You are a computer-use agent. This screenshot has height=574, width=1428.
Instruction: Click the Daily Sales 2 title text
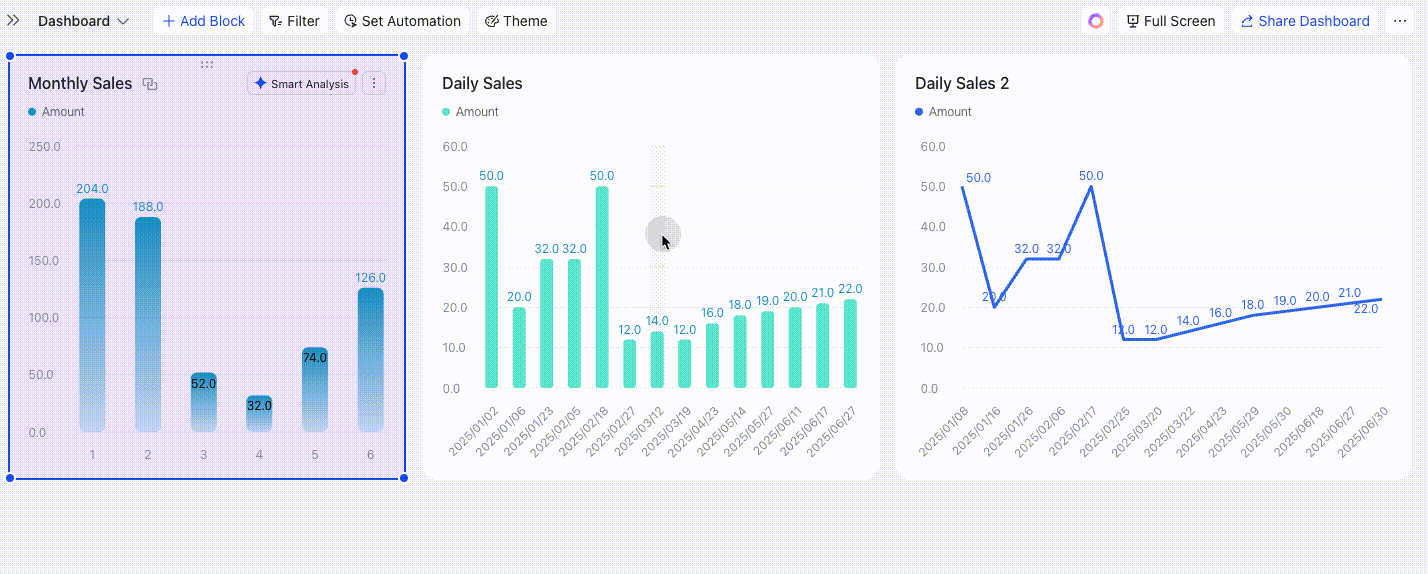[x=962, y=84]
